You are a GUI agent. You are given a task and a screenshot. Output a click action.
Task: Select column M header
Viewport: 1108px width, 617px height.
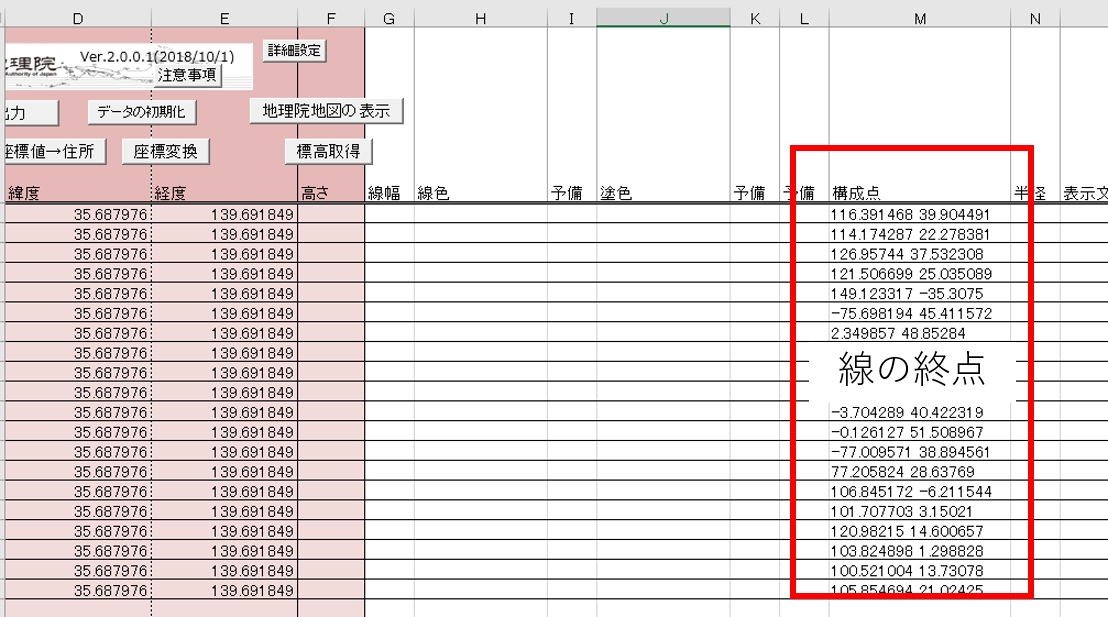920,18
